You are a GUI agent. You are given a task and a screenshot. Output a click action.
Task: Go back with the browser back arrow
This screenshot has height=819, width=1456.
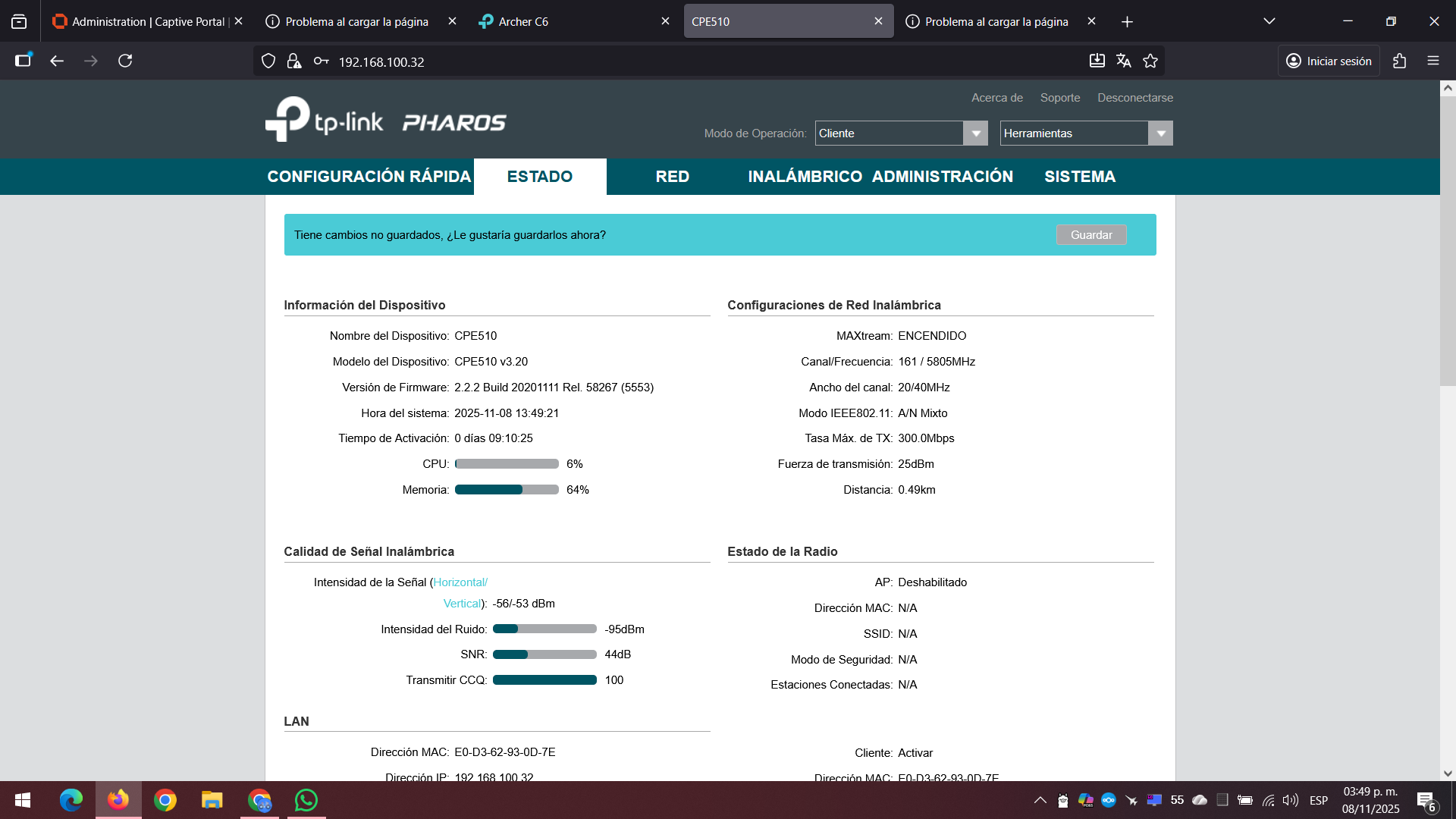click(x=57, y=61)
